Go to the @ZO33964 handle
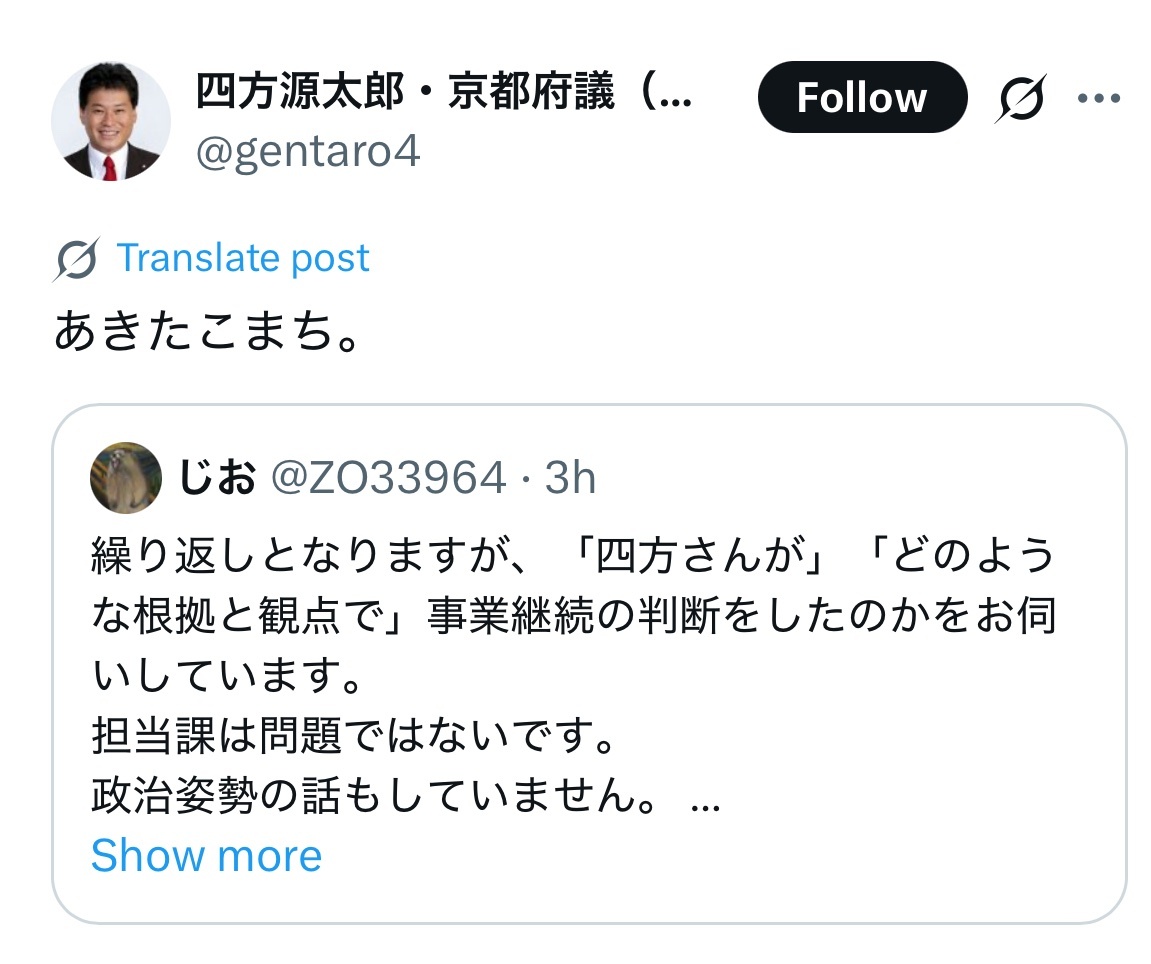Screen dimensions: 1151x964 point(389,479)
